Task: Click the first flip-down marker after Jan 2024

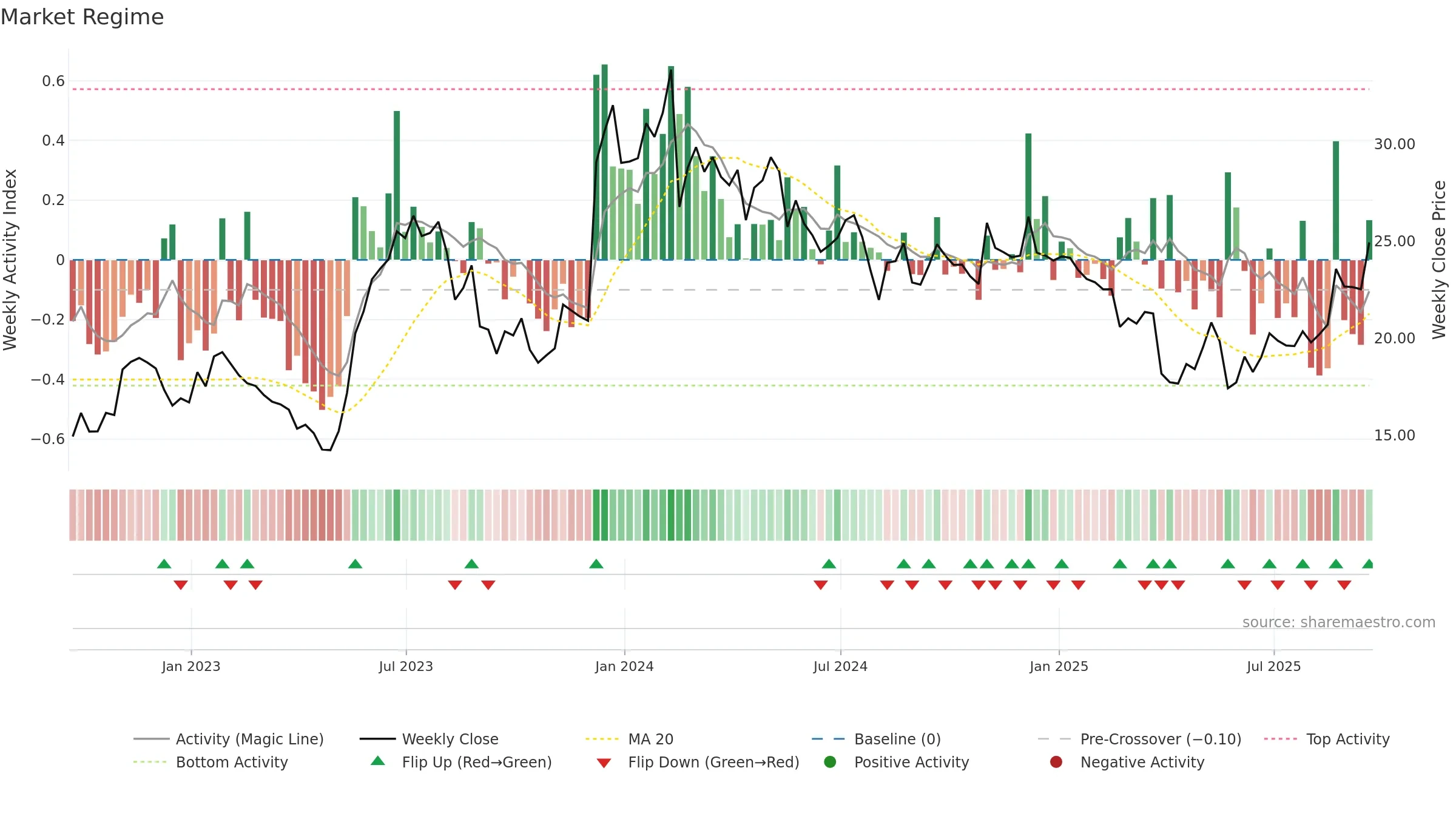Action: (x=821, y=585)
